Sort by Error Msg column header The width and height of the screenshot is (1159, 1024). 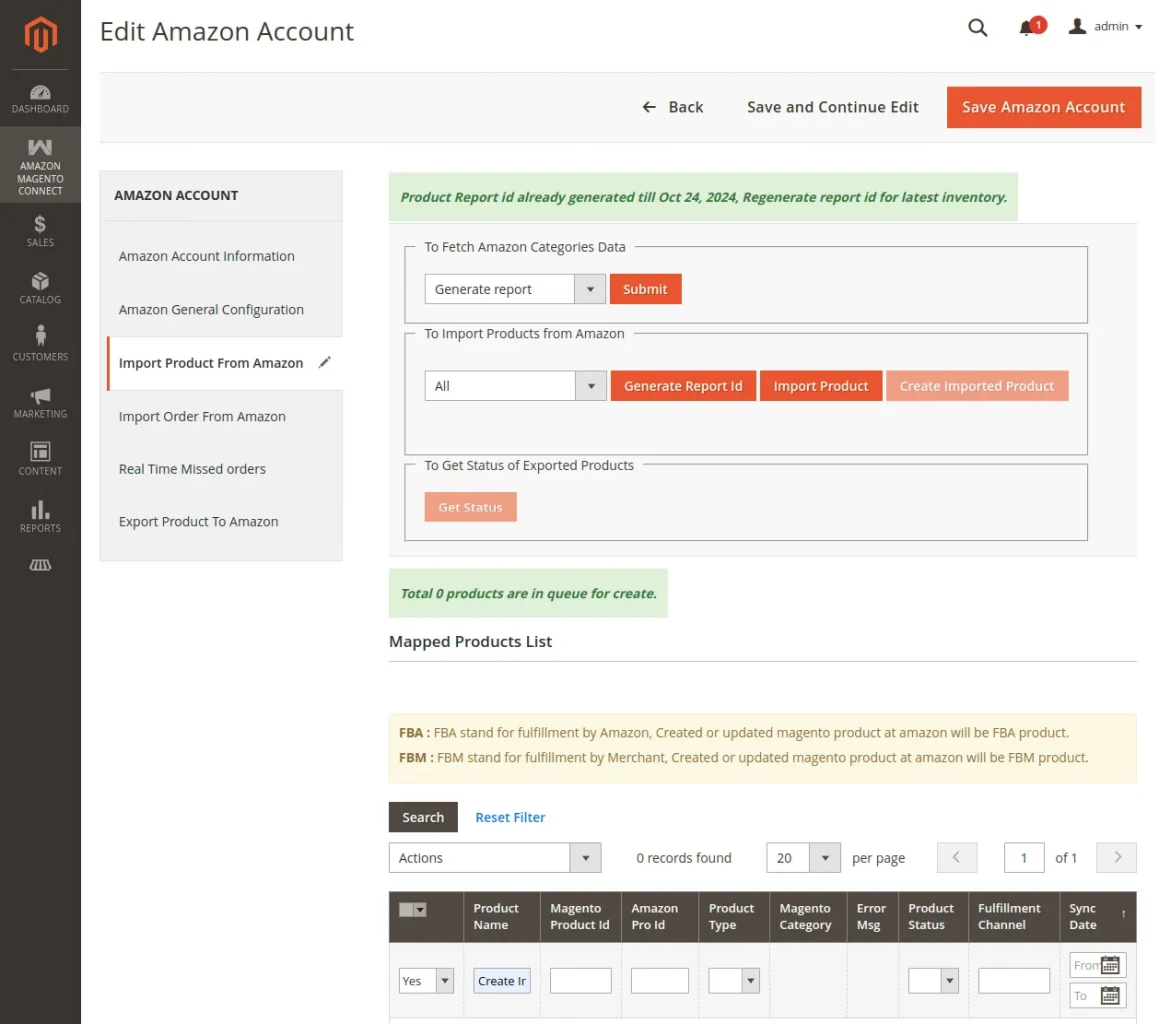click(872, 917)
